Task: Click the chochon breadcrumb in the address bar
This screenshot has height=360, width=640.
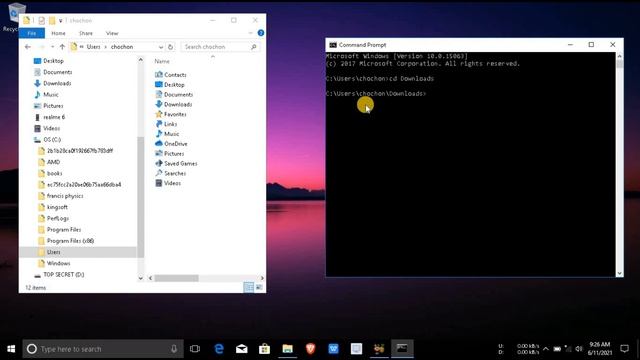Action: click(122, 47)
